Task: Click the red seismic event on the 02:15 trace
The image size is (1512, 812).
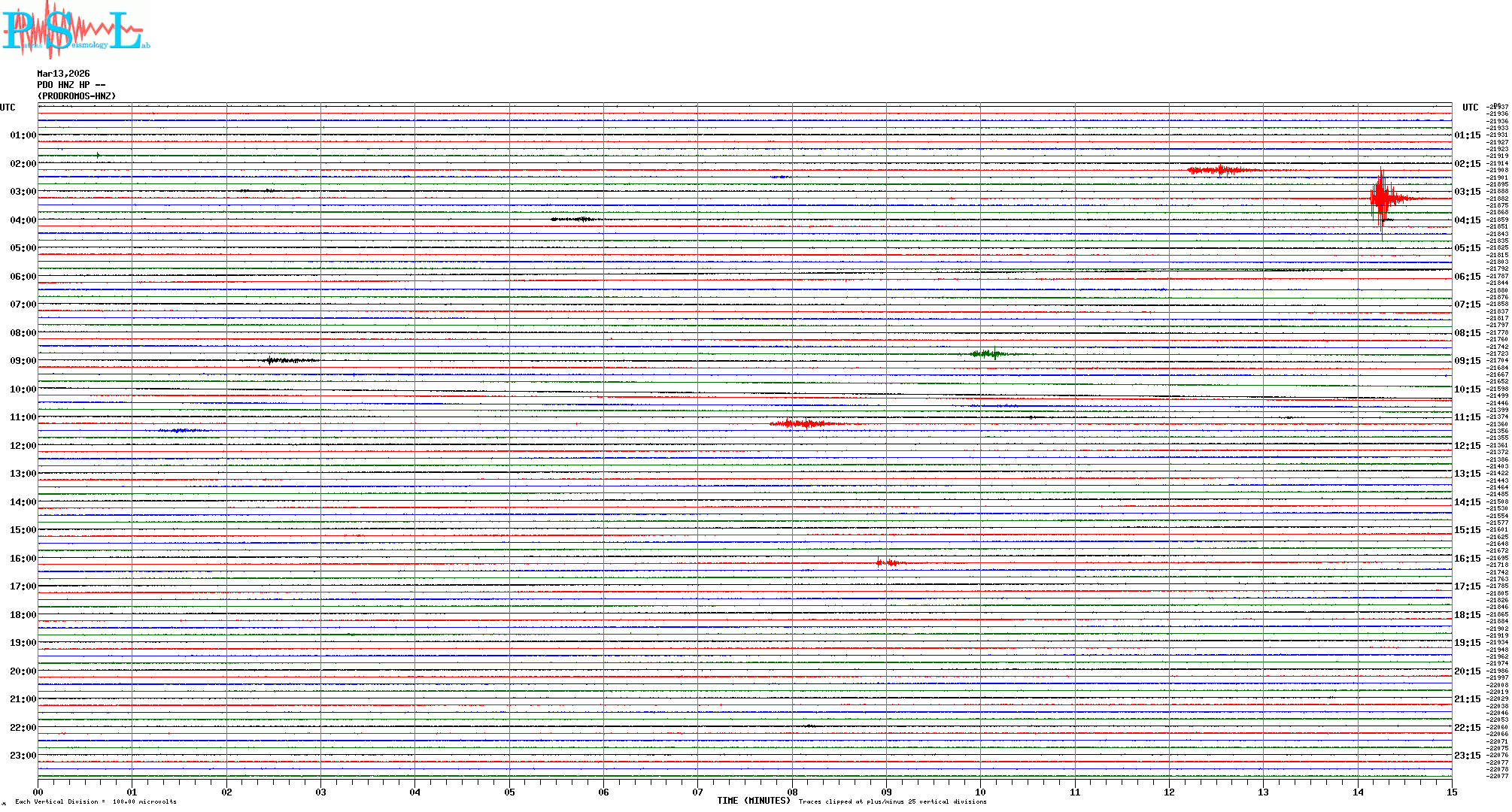Action: pos(1220,171)
